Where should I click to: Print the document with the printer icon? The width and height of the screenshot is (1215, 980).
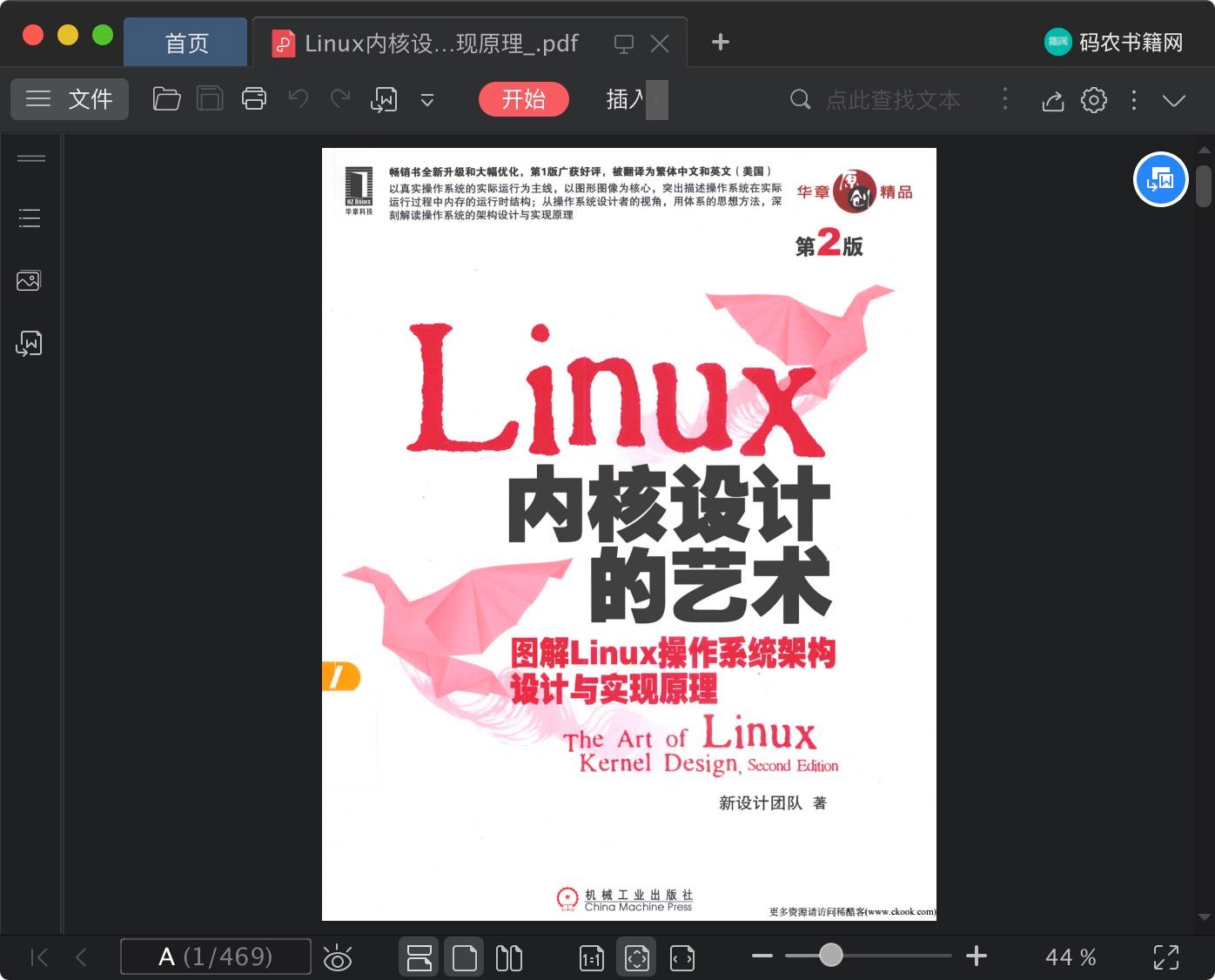pos(254,99)
